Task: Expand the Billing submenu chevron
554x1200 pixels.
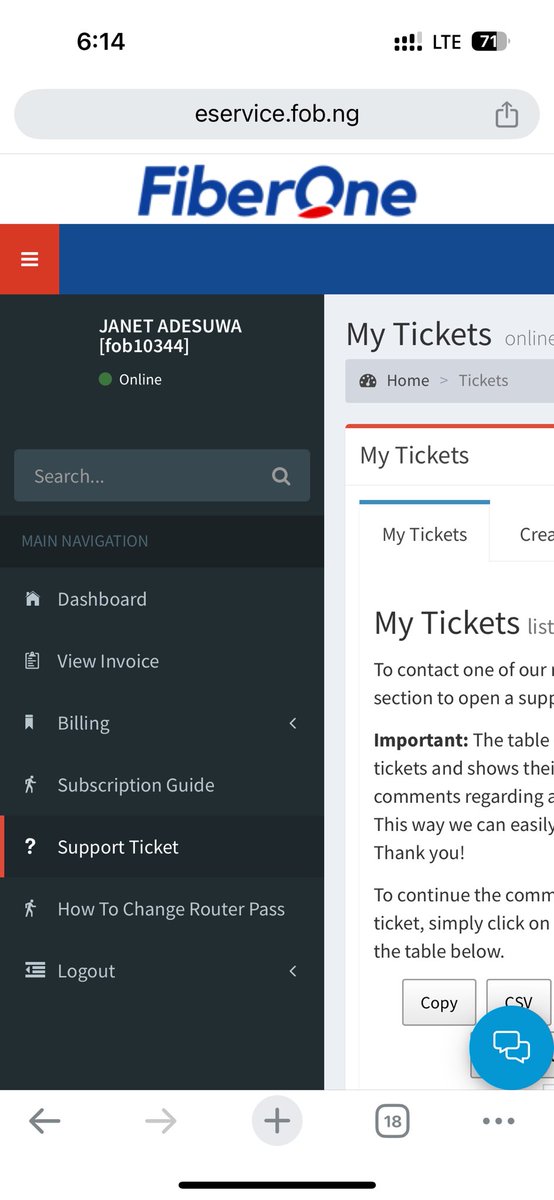Action: coord(293,723)
